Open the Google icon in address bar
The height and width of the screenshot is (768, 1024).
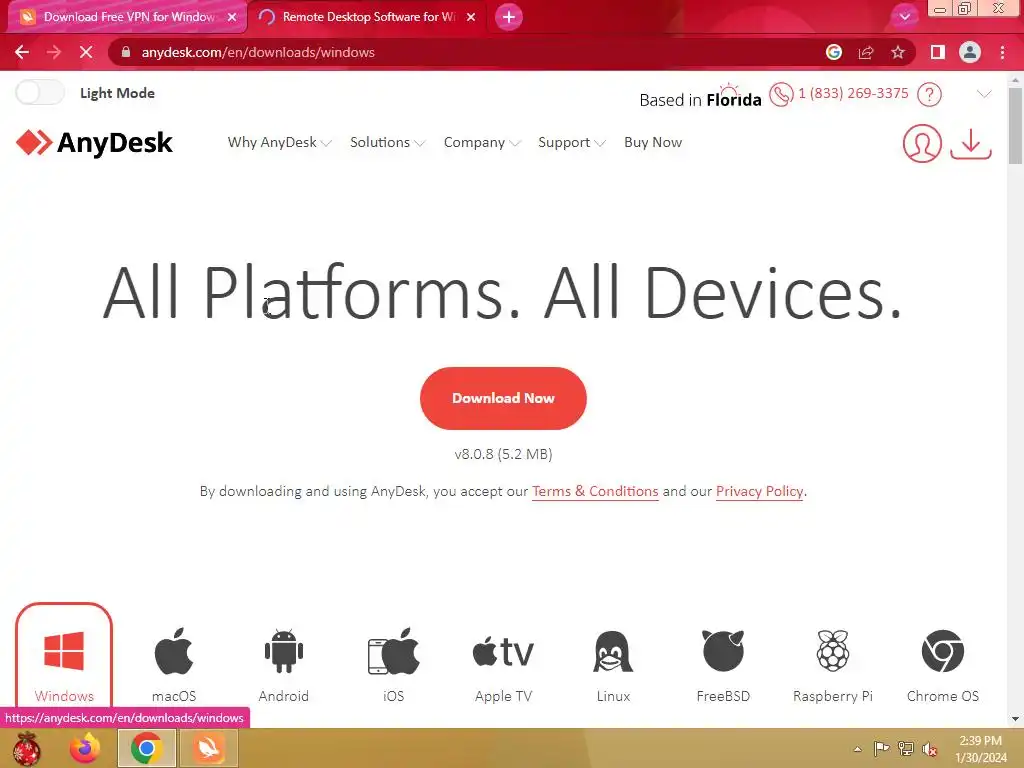coord(834,52)
